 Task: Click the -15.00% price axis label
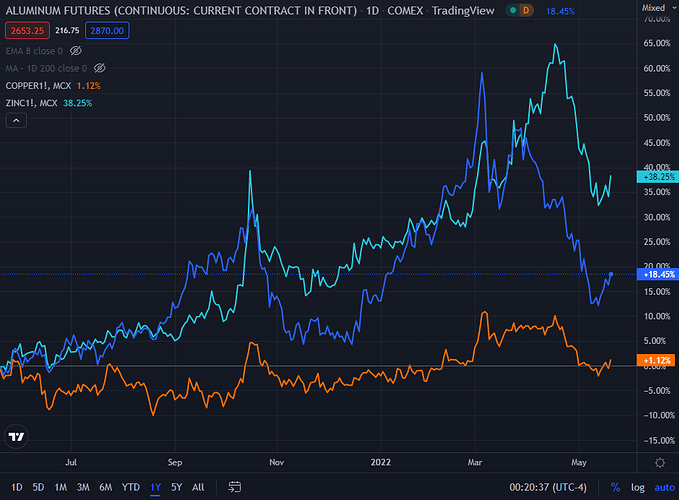point(657,441)
